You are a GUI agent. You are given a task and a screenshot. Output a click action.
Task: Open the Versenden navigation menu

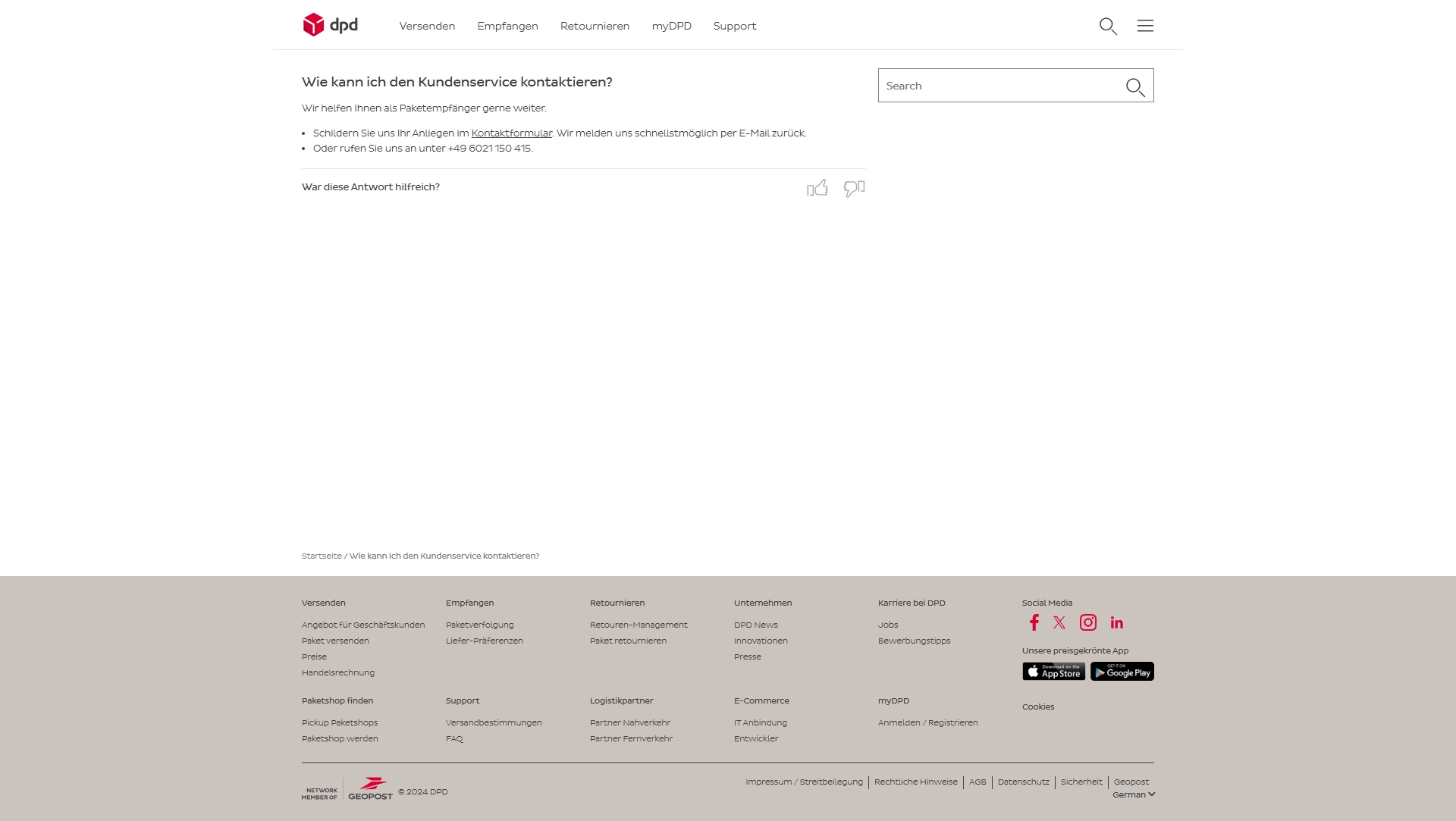click(x=427, y=26)
